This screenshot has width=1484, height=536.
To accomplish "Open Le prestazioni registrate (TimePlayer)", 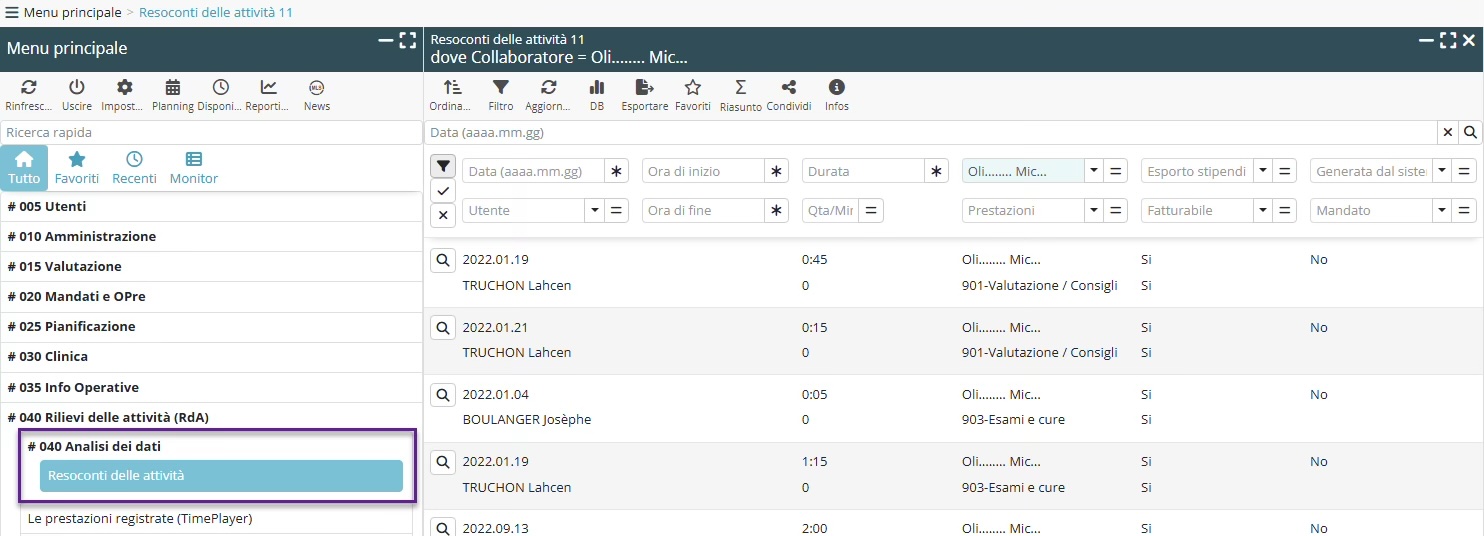I will [216, 519].
